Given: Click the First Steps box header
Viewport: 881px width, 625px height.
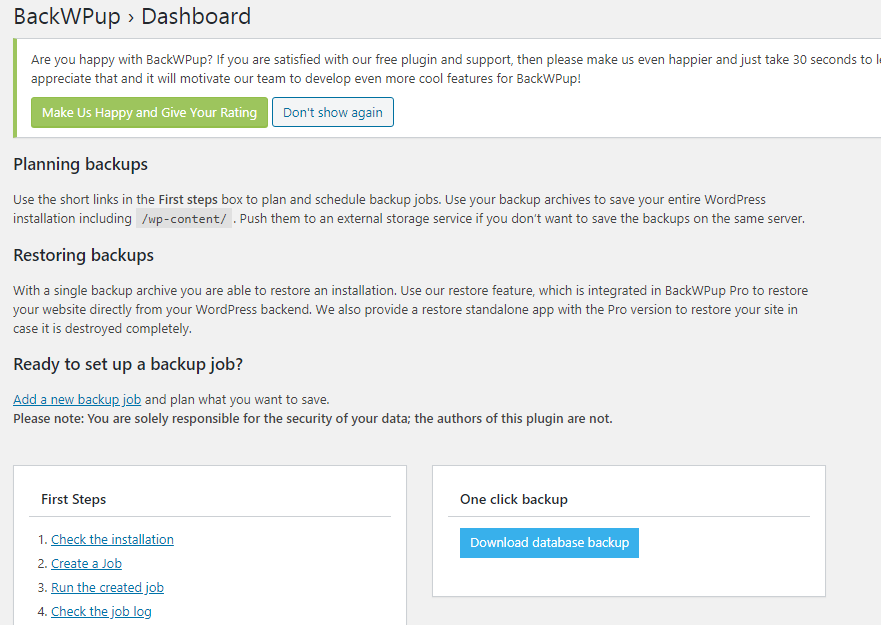Looking at the screenshot, I should click(74, 499).
